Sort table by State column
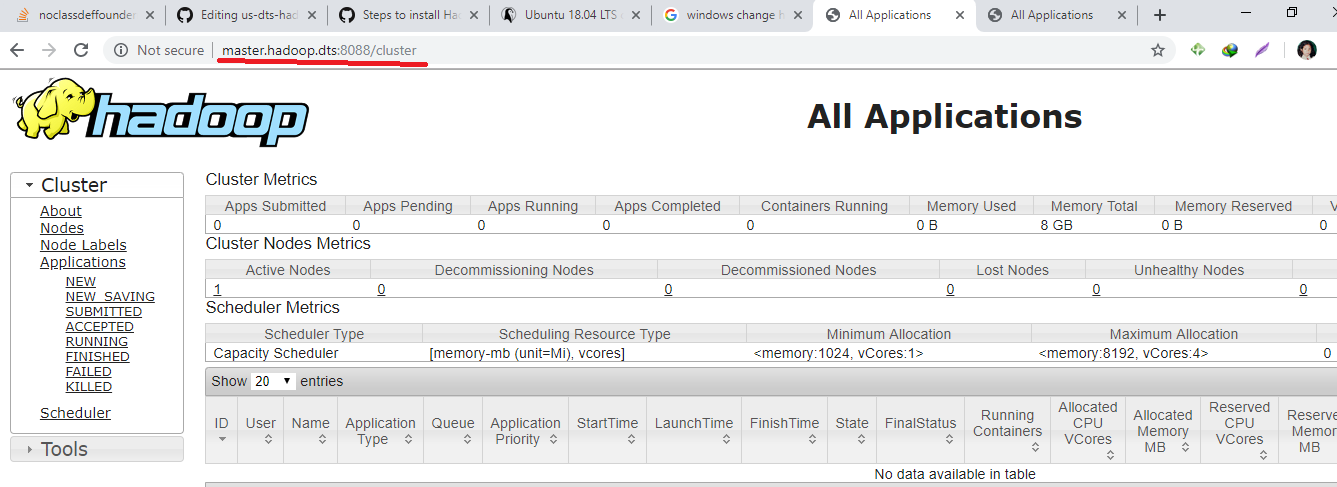1337x487 pixels. (852, 431)
